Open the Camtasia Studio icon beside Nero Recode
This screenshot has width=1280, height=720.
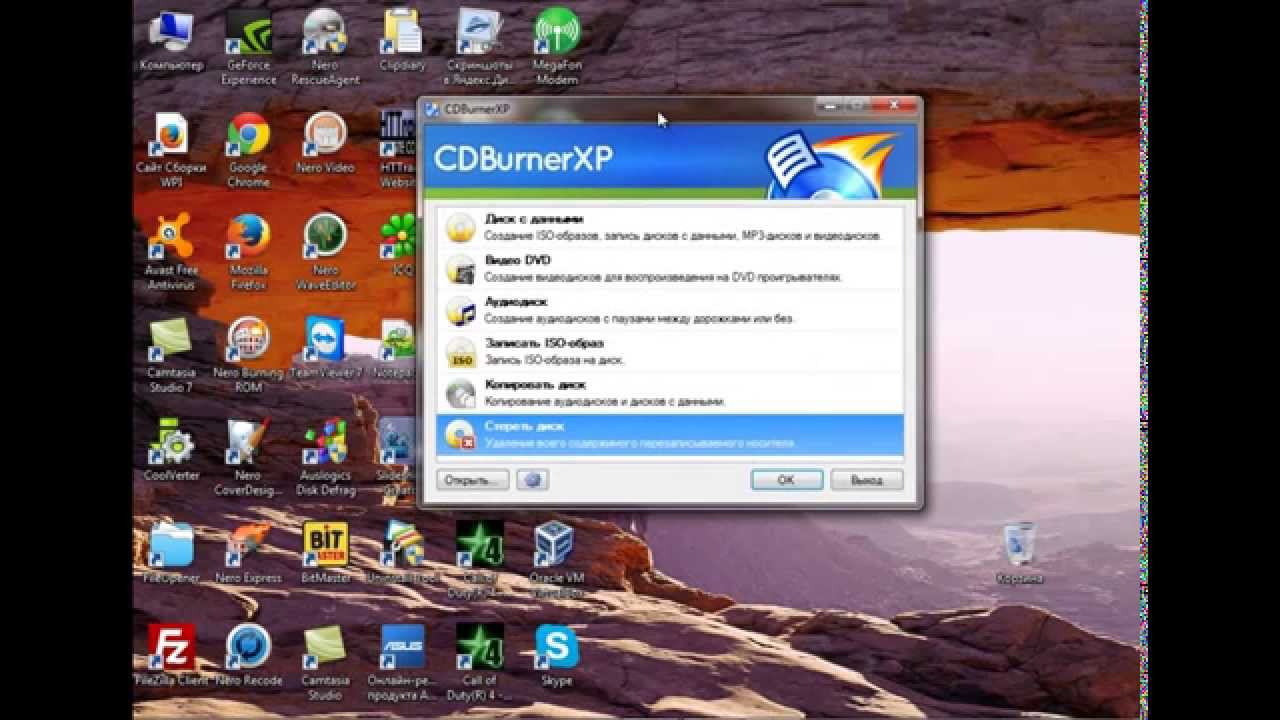[325, 661]
